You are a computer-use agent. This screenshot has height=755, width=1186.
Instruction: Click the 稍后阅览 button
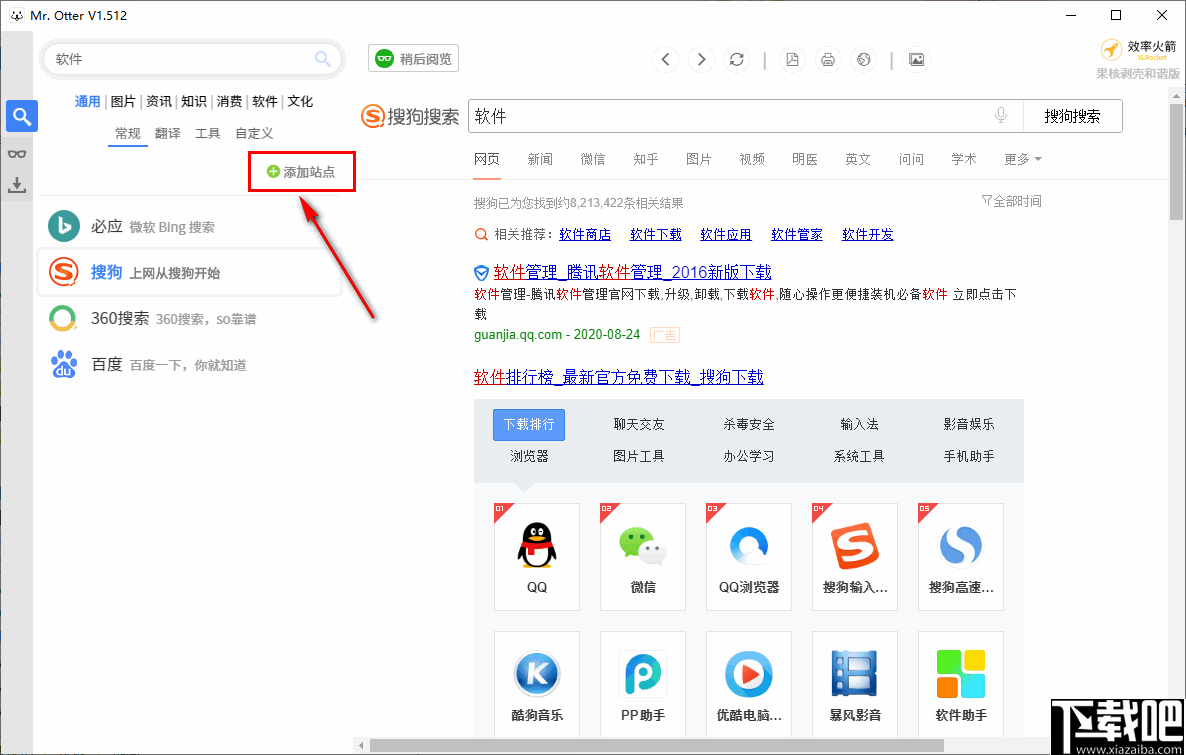coord(414,58)
